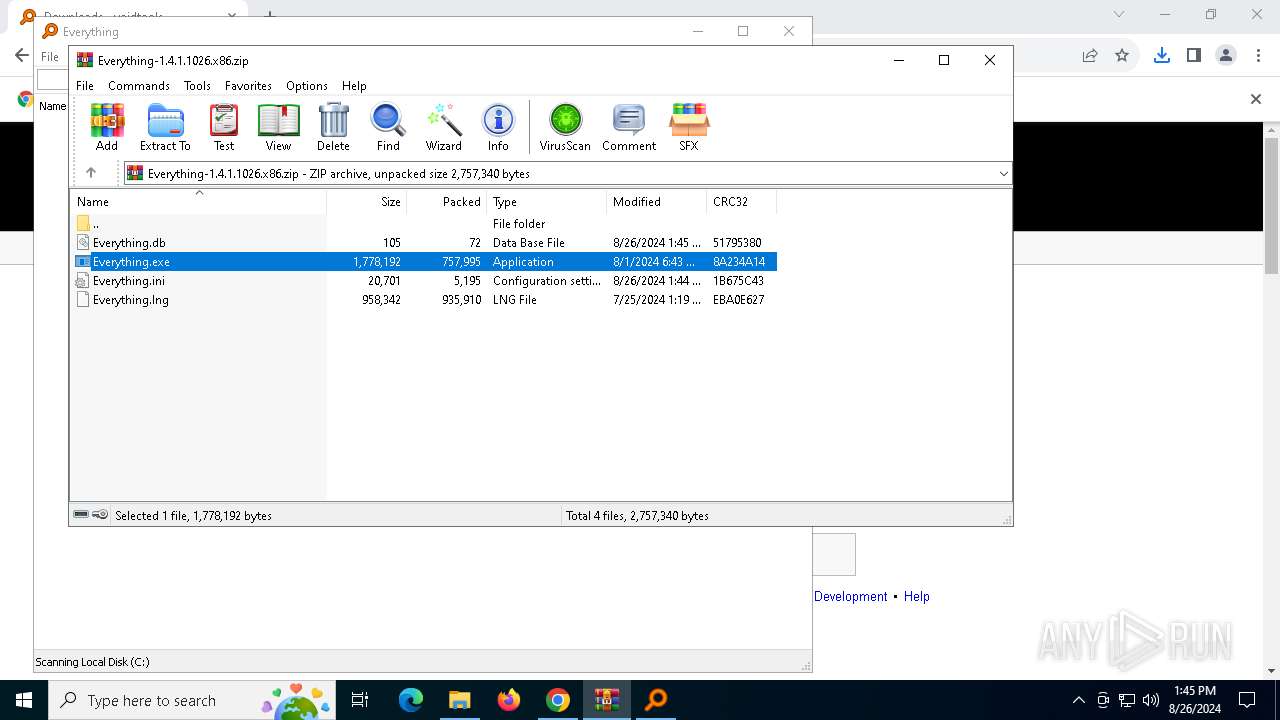Open Task View on taskbar

361,700
